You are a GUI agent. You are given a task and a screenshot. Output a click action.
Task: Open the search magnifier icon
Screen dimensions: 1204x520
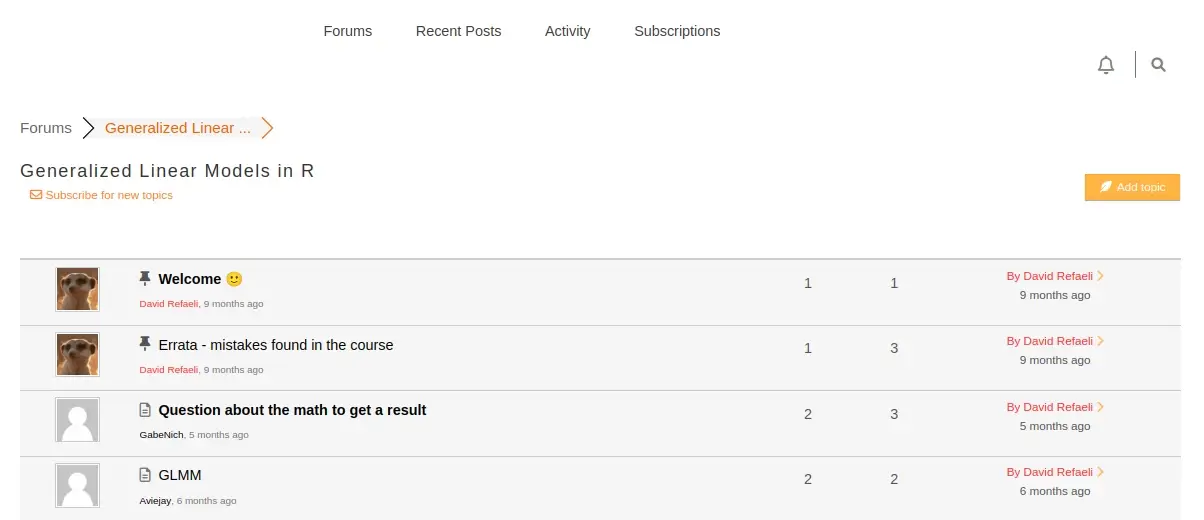[1158, 65]
